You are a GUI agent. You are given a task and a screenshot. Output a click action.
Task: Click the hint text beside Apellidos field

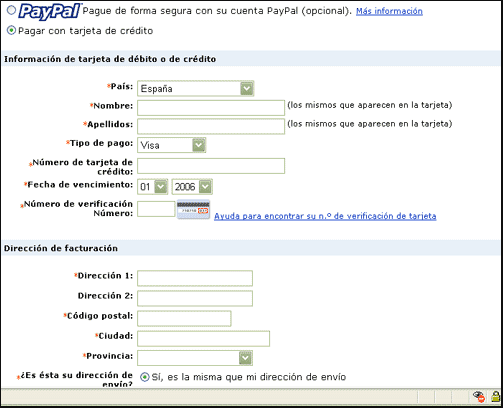[370, 124]
